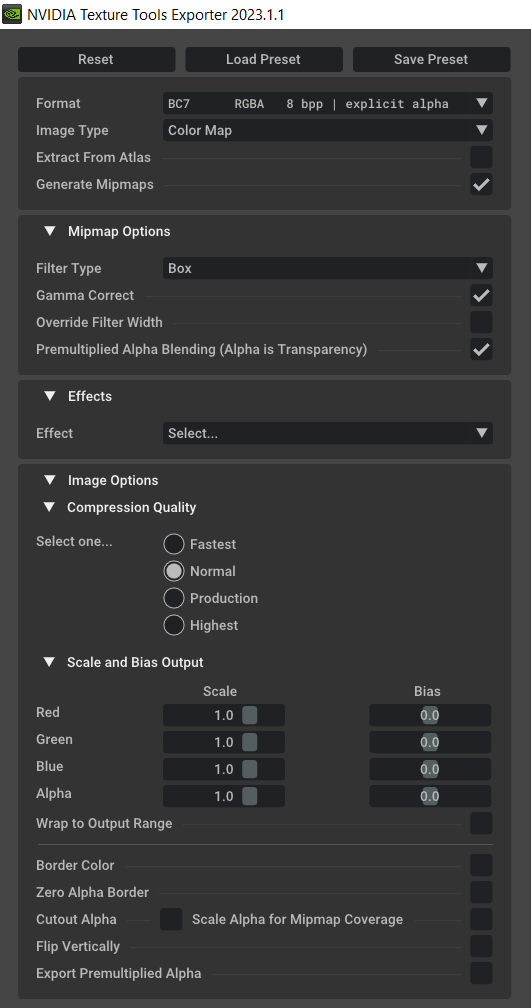Select the Highest compression quality radio
Screen dimensions: 531x1008
174,625
